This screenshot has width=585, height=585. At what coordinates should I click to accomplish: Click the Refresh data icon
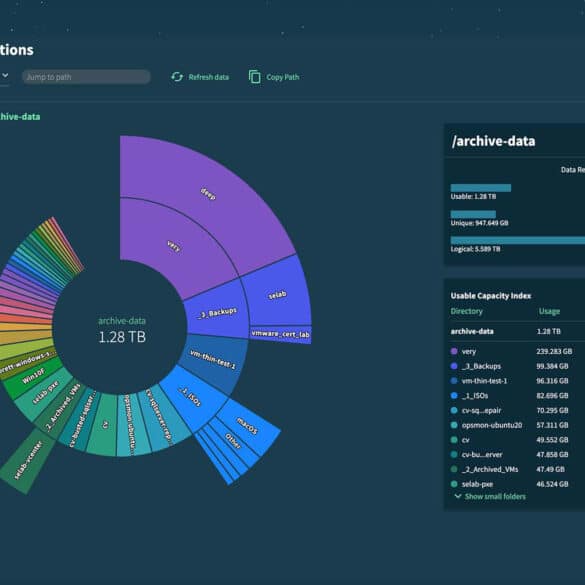pos(177,77)
